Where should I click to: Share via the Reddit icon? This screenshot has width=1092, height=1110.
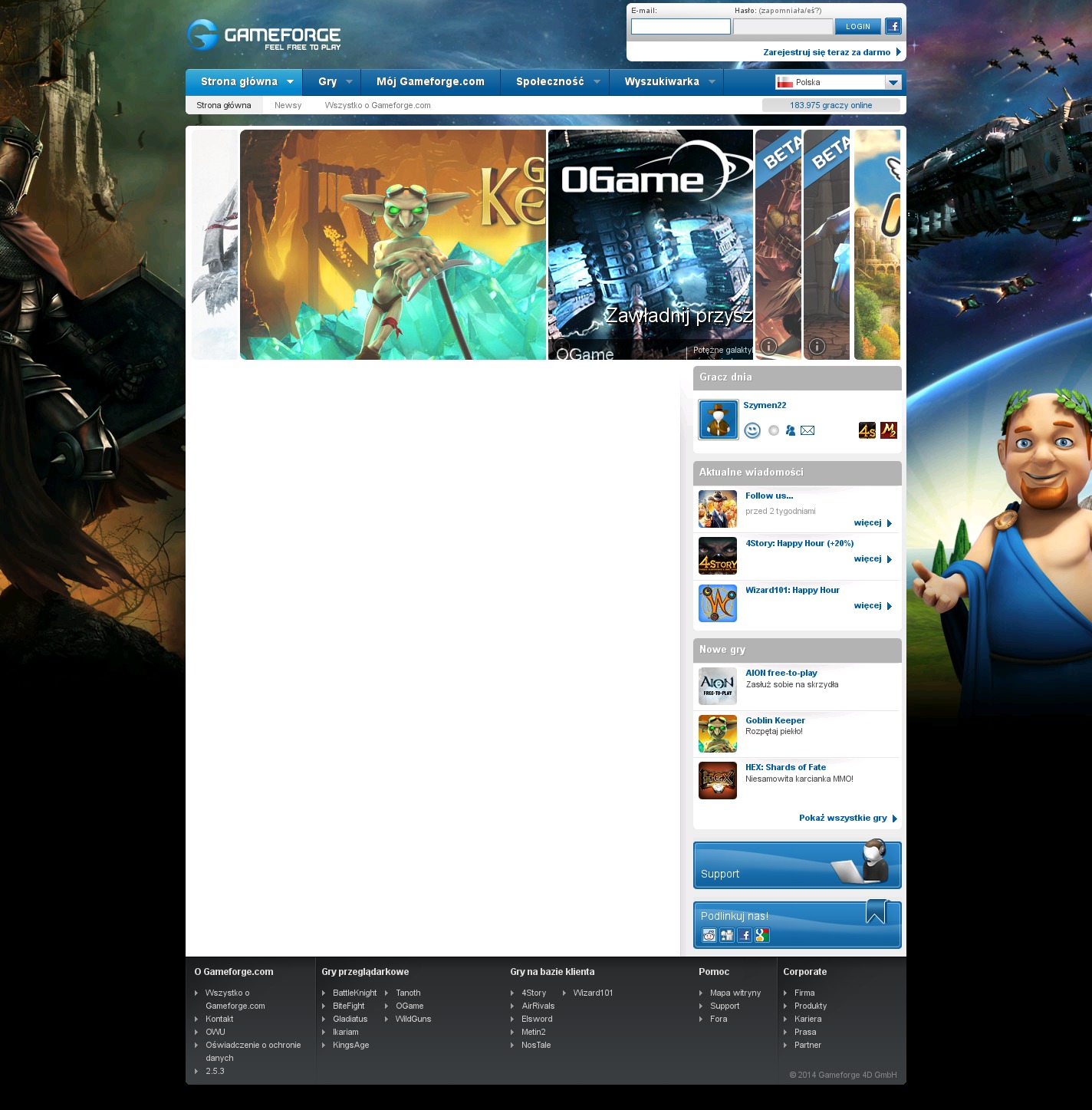[709, 935]
